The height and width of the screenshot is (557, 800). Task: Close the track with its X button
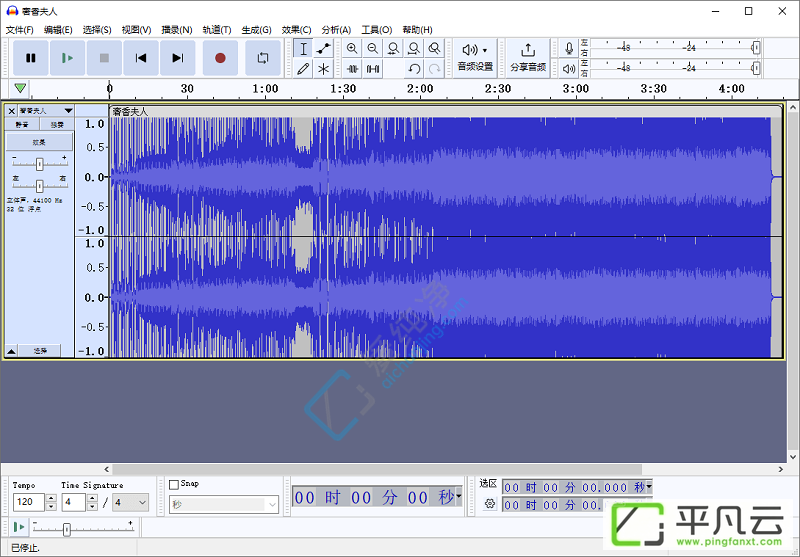(11, 111)
